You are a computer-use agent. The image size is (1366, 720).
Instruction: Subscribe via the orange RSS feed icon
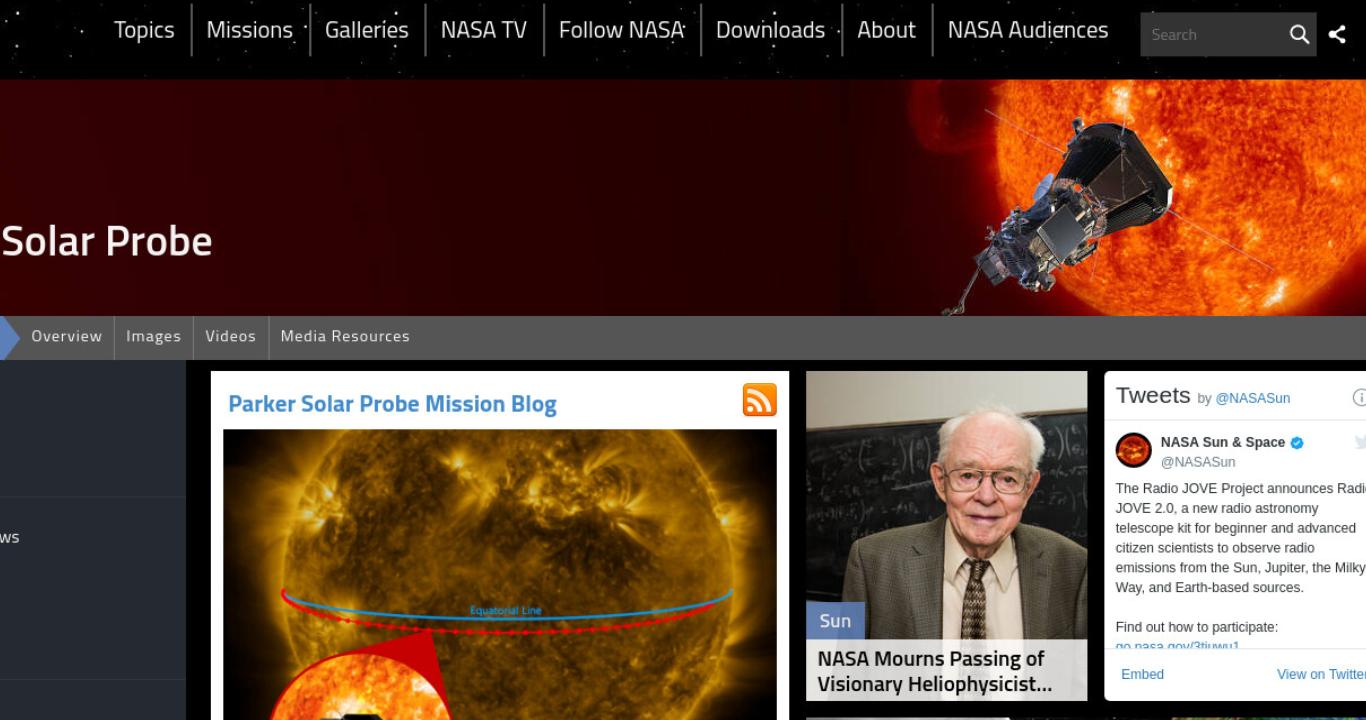(759, 400)
